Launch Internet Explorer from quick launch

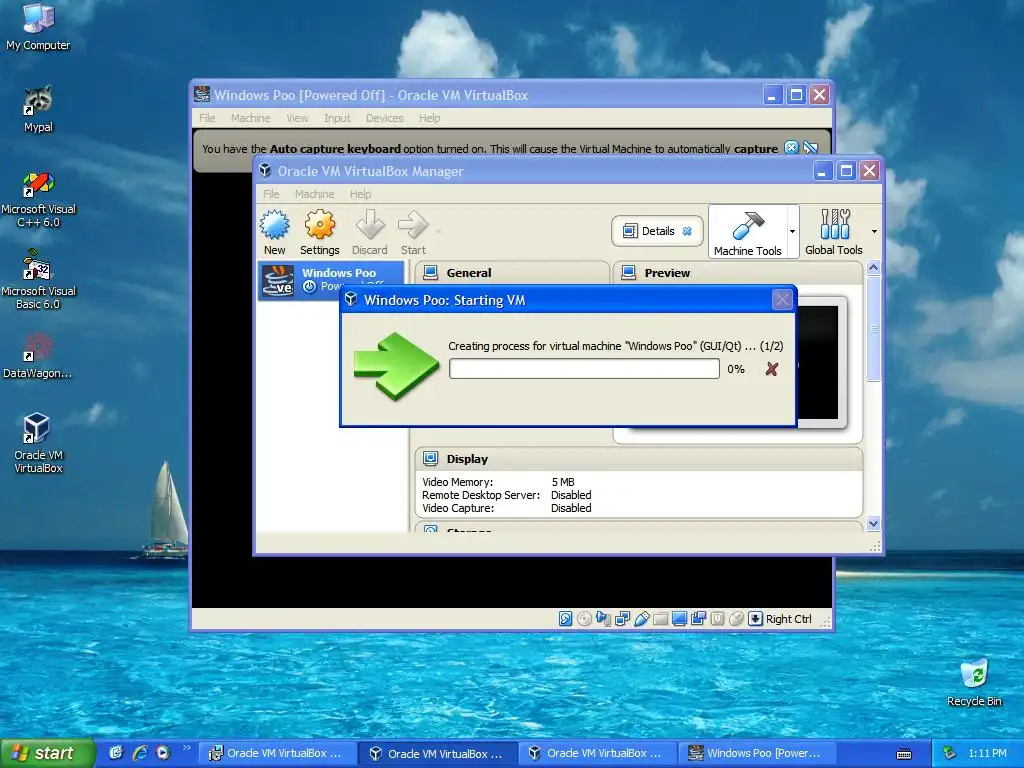(x=140, y=753)
